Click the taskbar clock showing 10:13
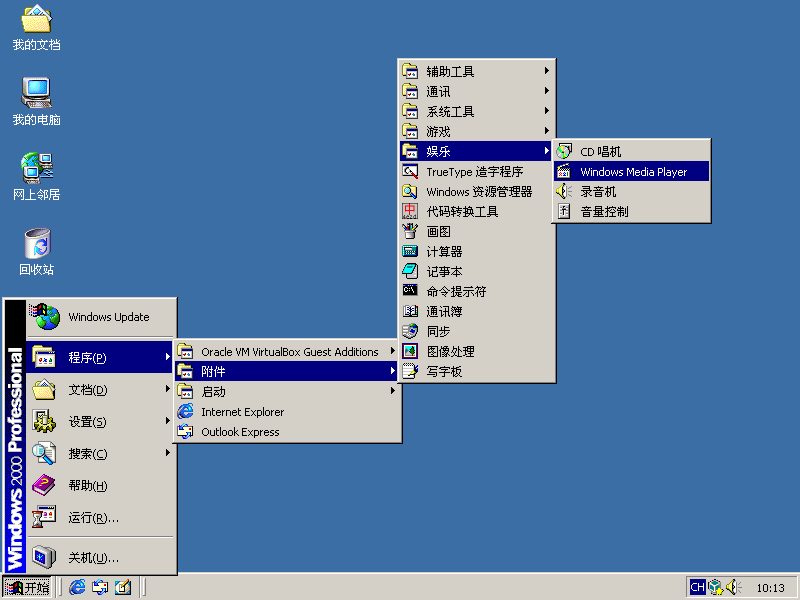This screenshot has width=800, height=600. pyautogui.click(x=770, y=588)
